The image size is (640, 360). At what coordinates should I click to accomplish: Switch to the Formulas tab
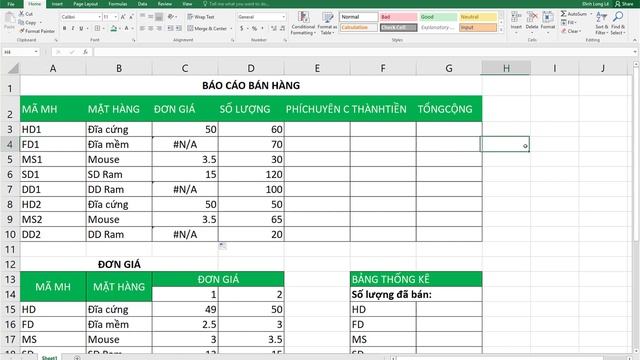point(118,4)
